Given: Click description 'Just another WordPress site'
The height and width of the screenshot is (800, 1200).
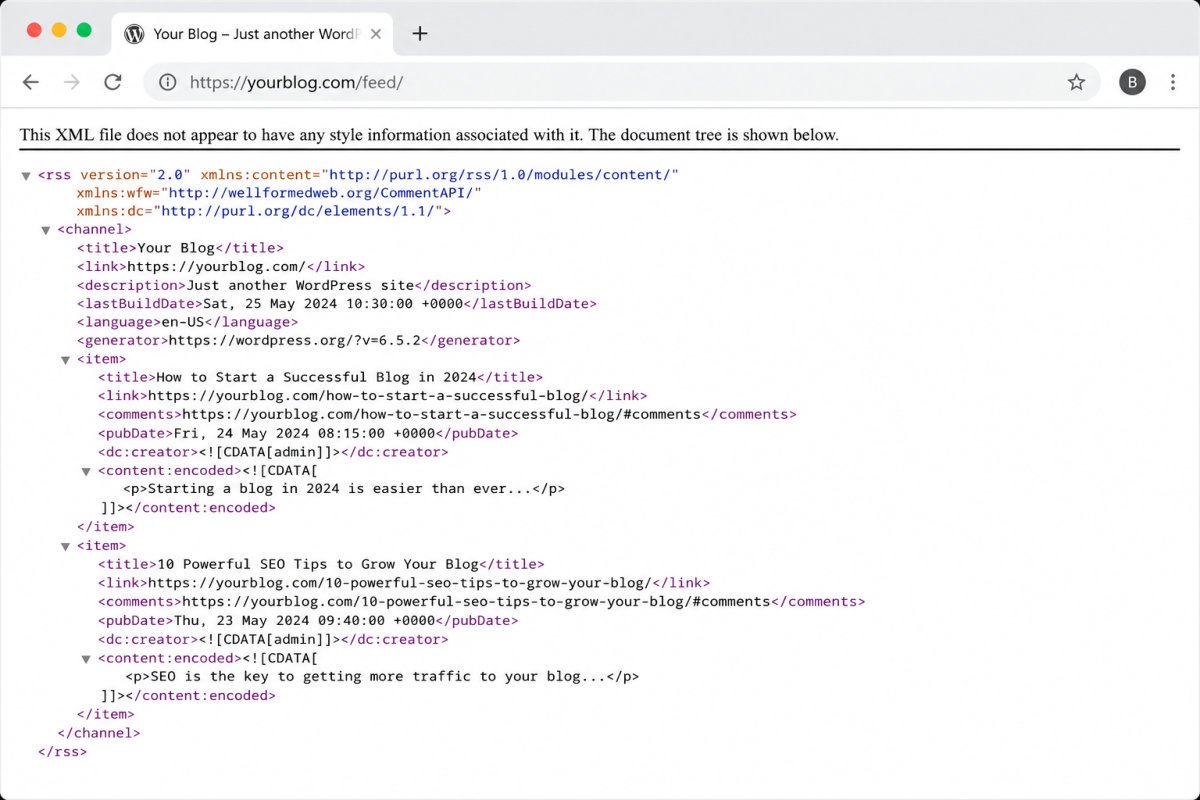Looking at the screenshot, I should pyautogui.click(x=300, y=285).
